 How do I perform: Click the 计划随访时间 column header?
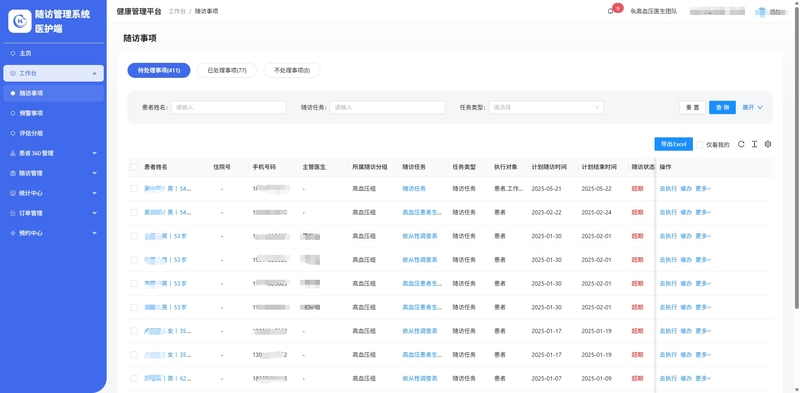point(549,167)
